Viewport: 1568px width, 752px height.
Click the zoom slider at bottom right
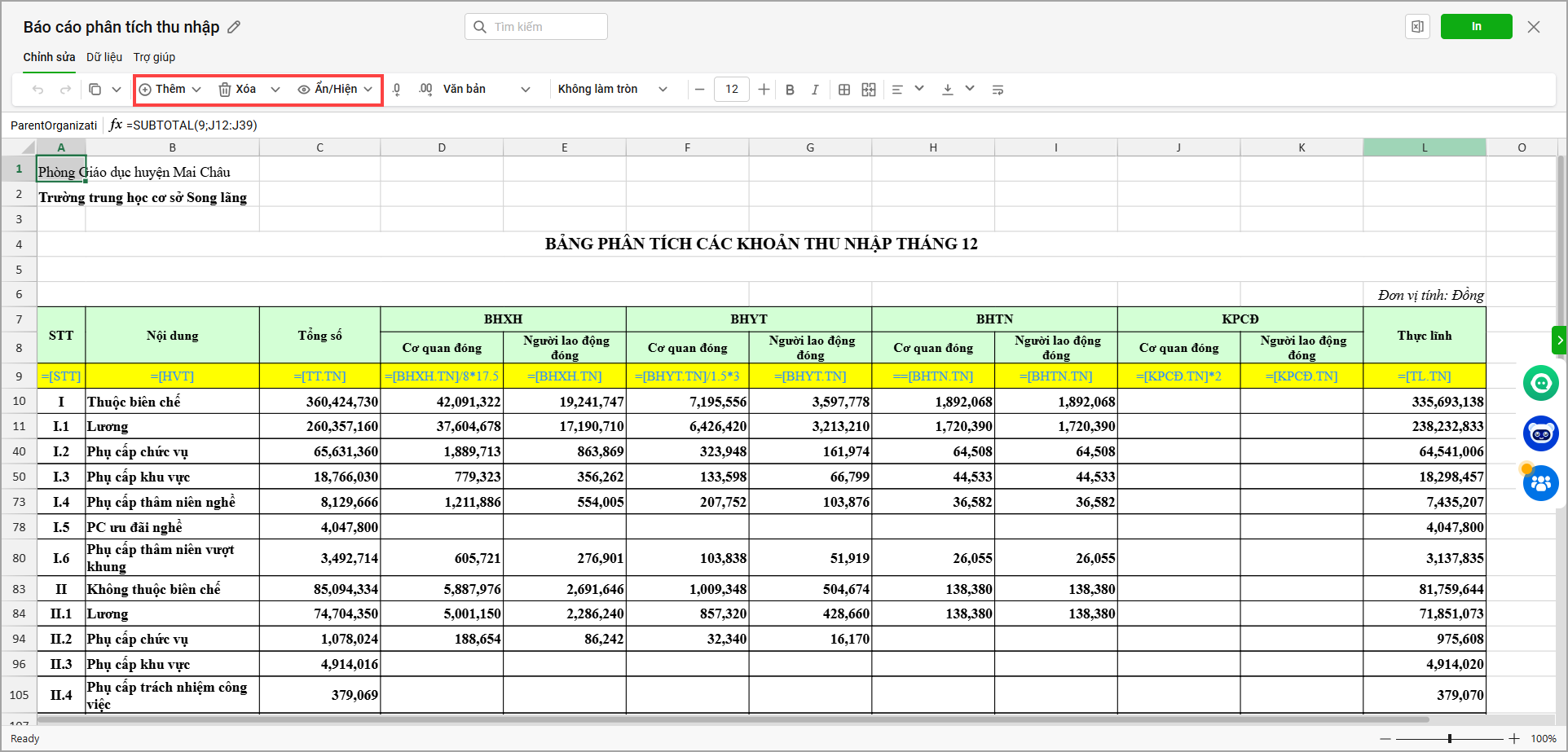[x=1449, y=739]
